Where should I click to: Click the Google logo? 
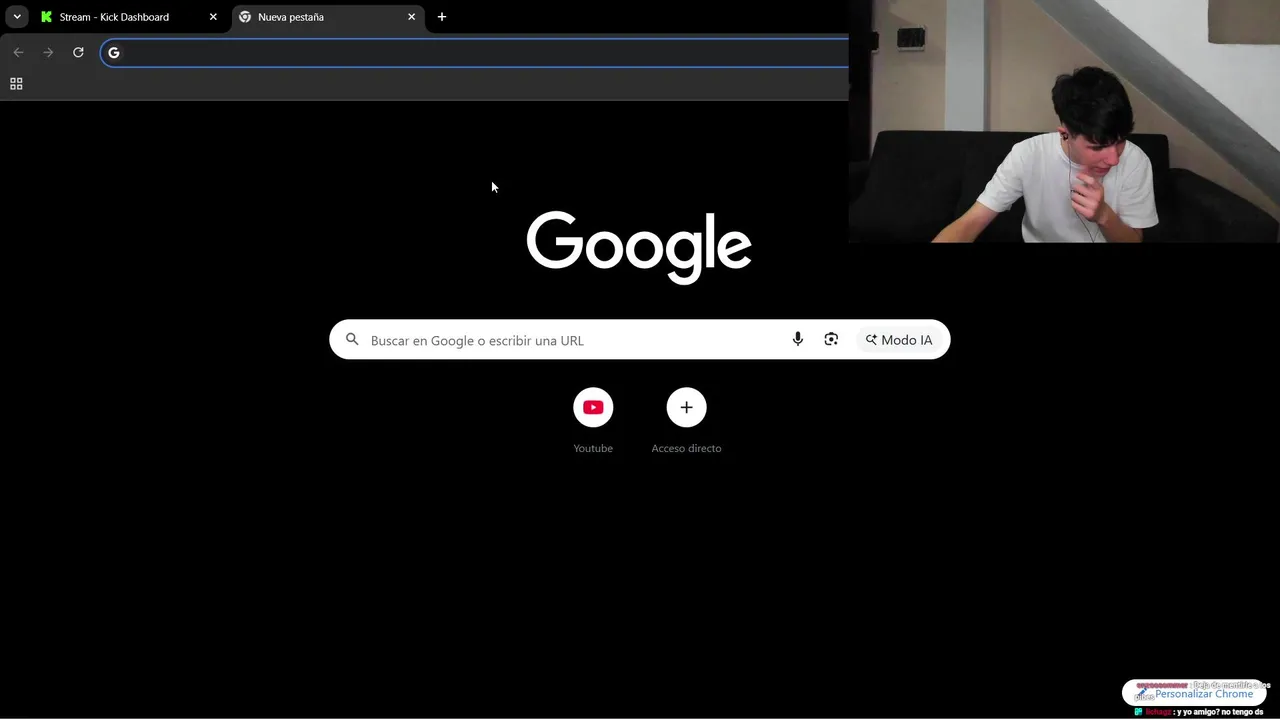pos(639,247)
